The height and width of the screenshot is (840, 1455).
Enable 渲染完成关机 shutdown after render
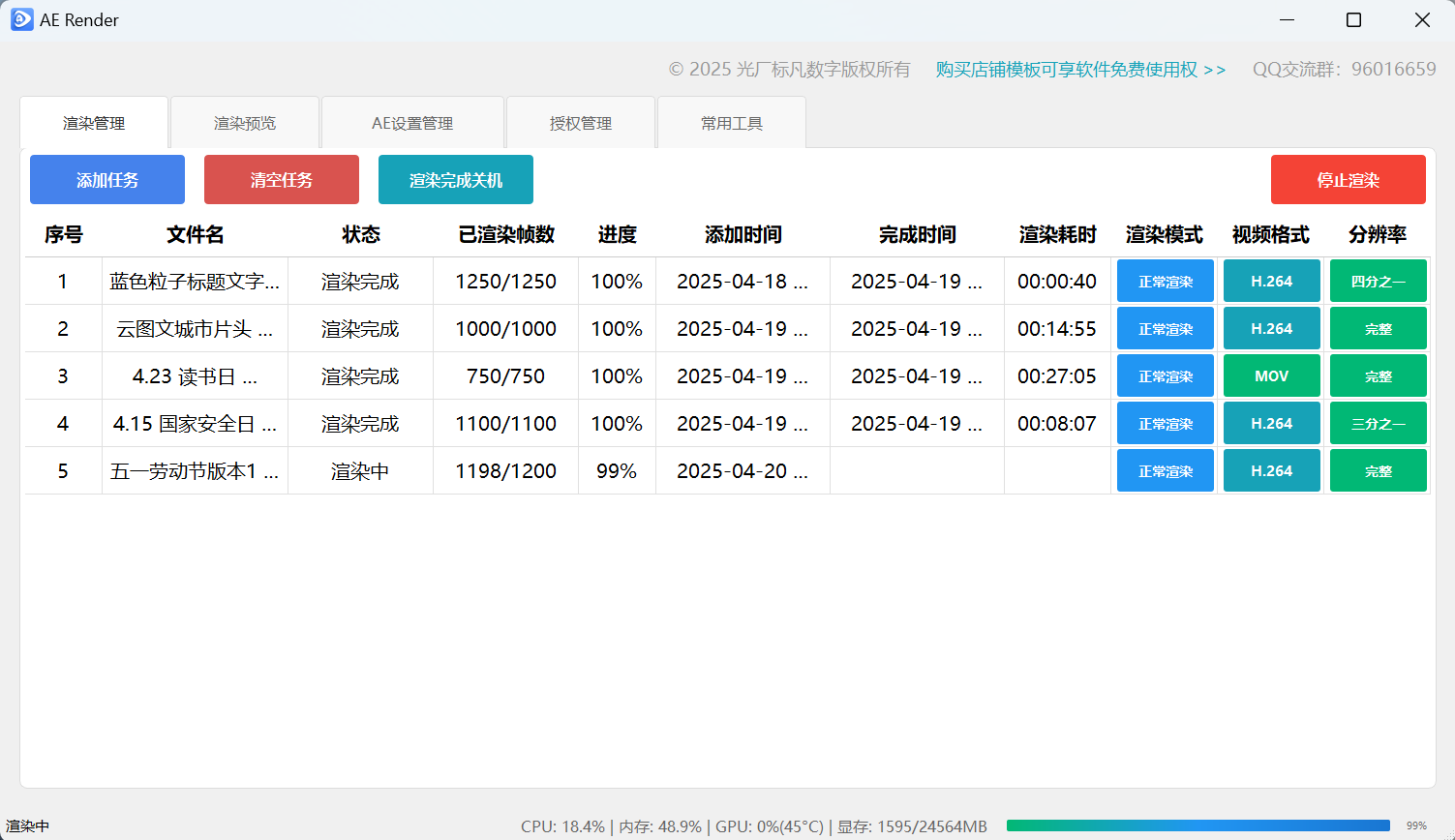pos(455,179)
